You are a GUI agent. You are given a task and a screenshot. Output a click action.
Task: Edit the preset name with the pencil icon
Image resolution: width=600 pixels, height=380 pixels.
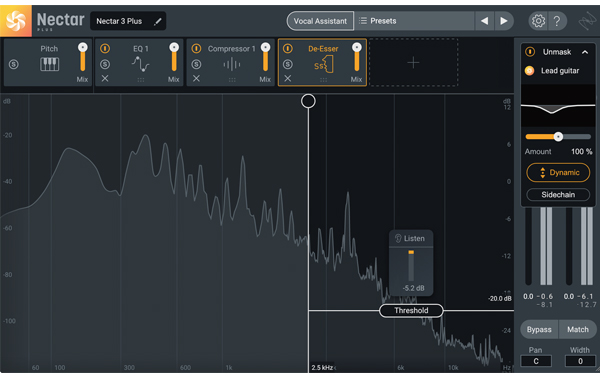pos(157,21)
